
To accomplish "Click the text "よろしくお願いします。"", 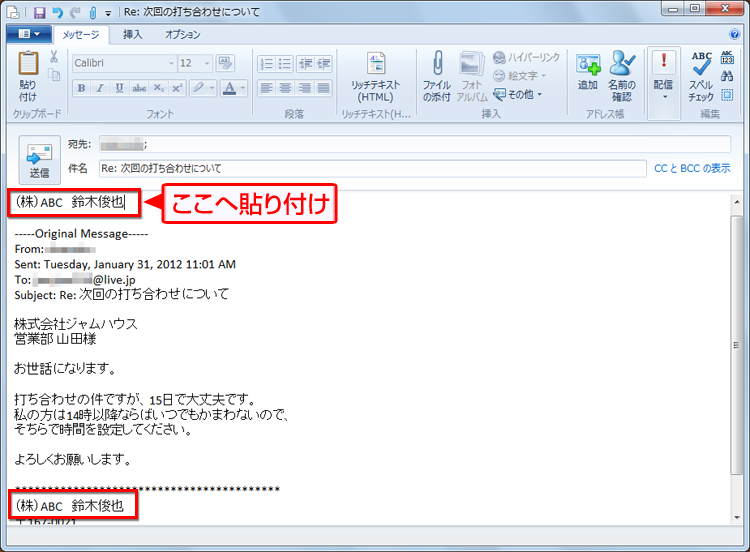I will pyautogui.click(x=73, y=459).
